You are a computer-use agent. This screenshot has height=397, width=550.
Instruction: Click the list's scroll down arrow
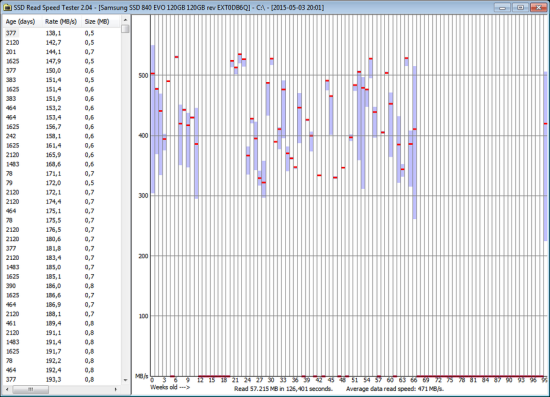point(125,380)
